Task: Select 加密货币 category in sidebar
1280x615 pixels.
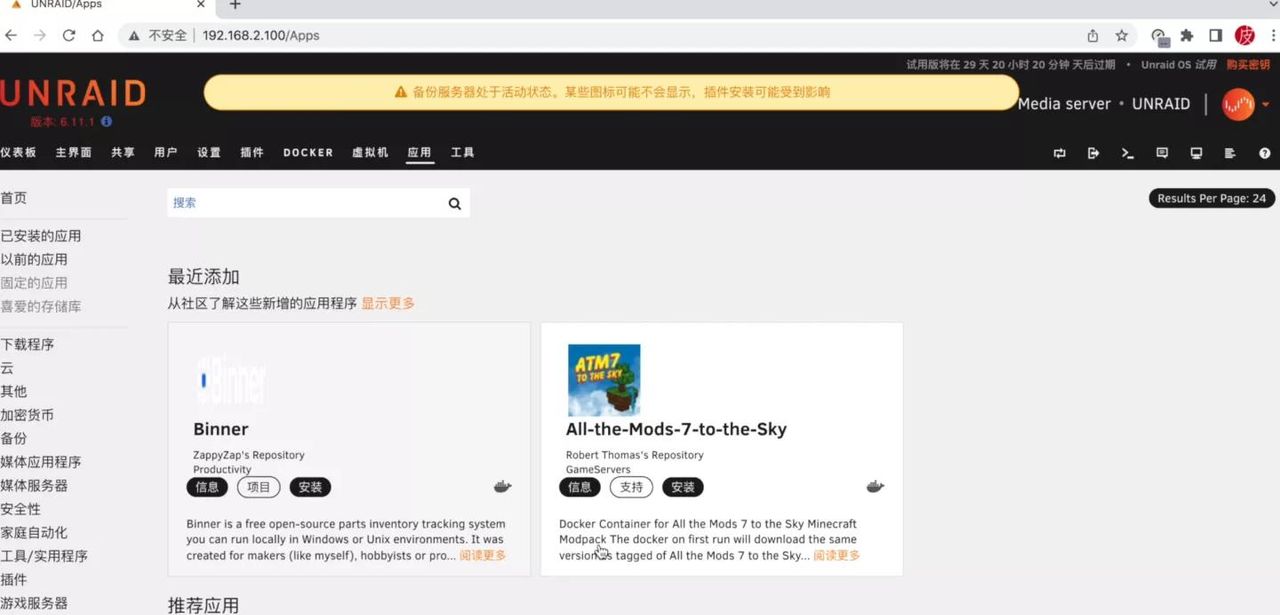Action: pyautogui.click(x=27, y=415)
